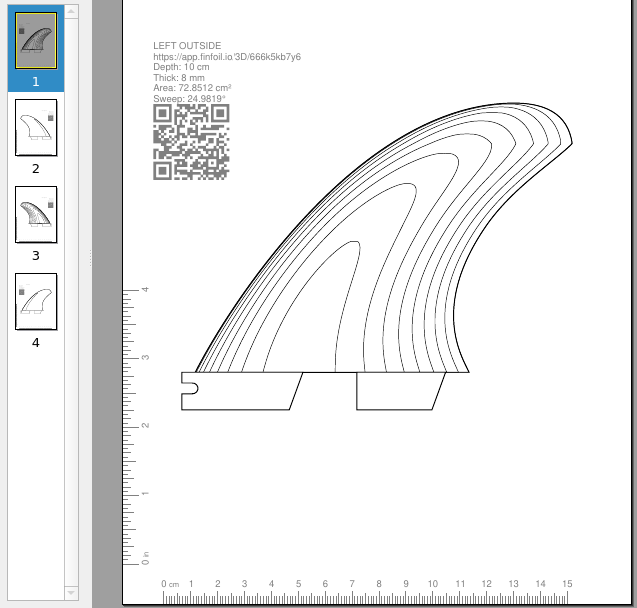Click the 'Depth: 10 cm' text
Viewport: 637px width, 608px height.
point(181,67)
